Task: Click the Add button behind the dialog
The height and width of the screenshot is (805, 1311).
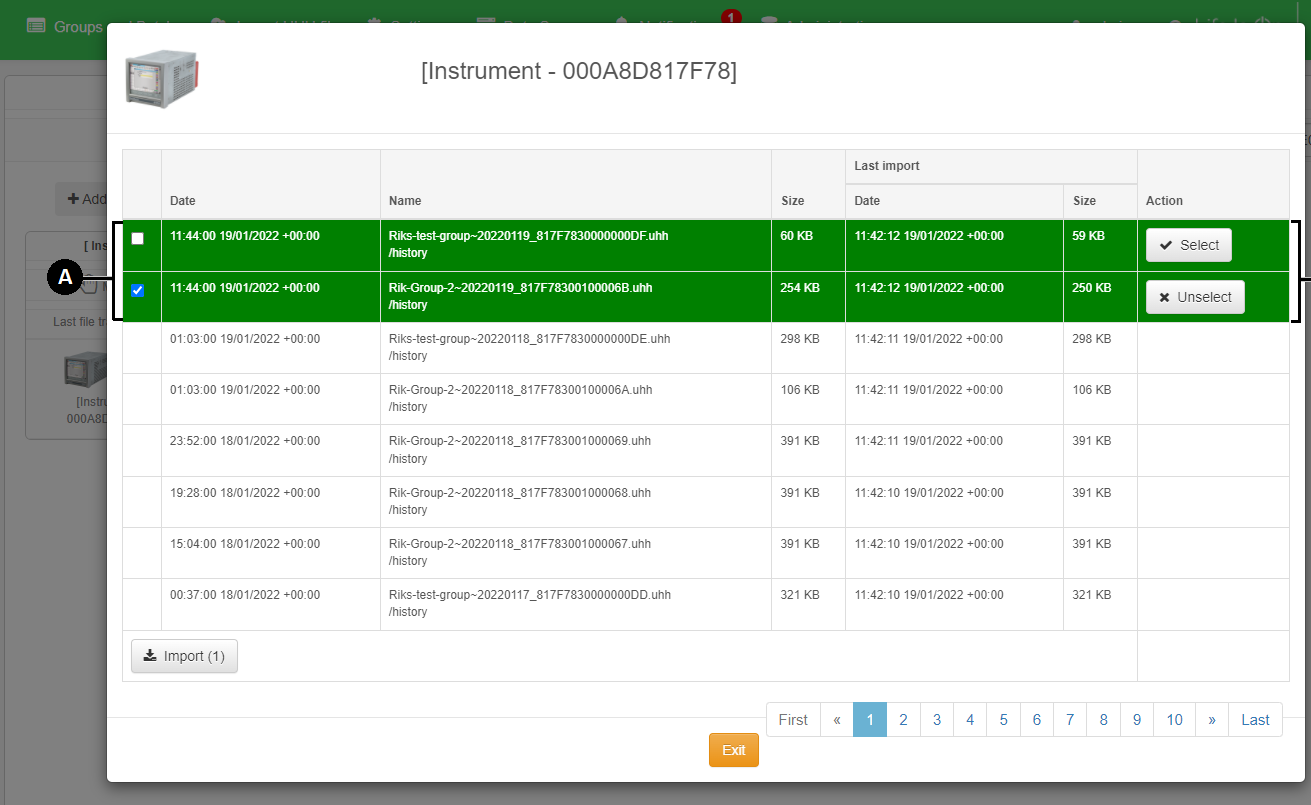Action: pos(85,199)
